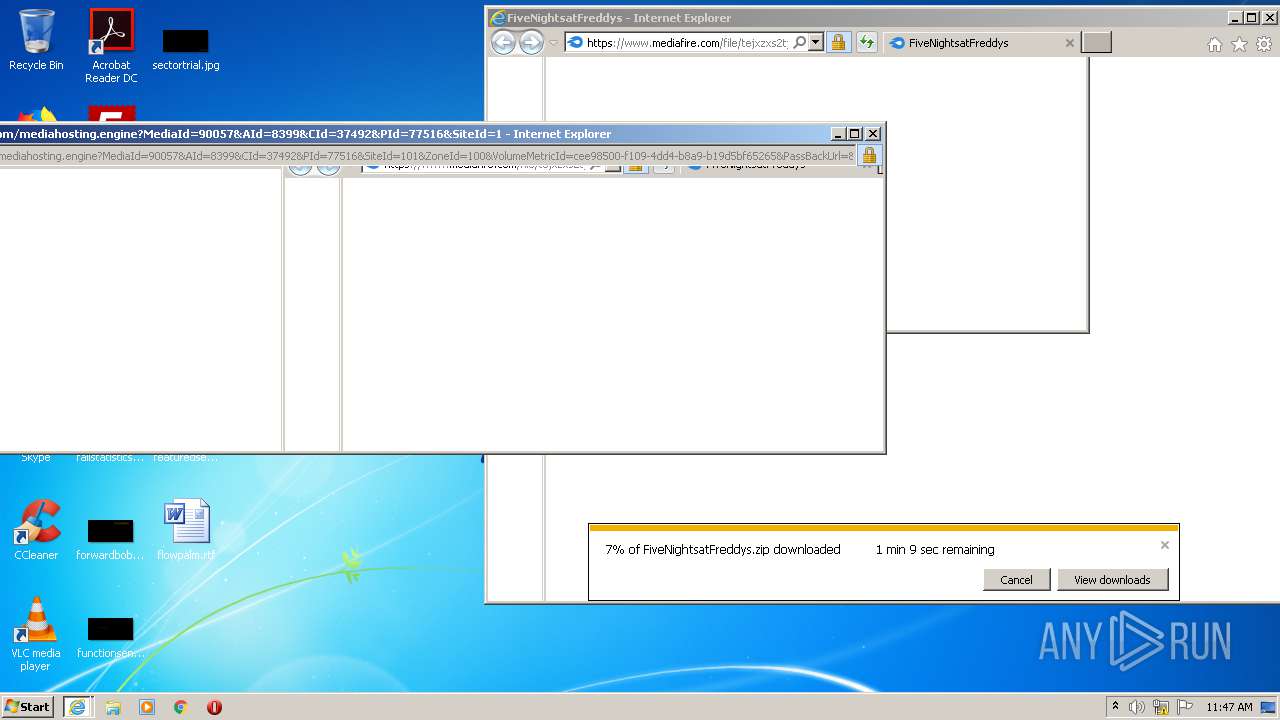
Task: Open the CCleaner desktop shortcut
Action: [x=36, y=530]
